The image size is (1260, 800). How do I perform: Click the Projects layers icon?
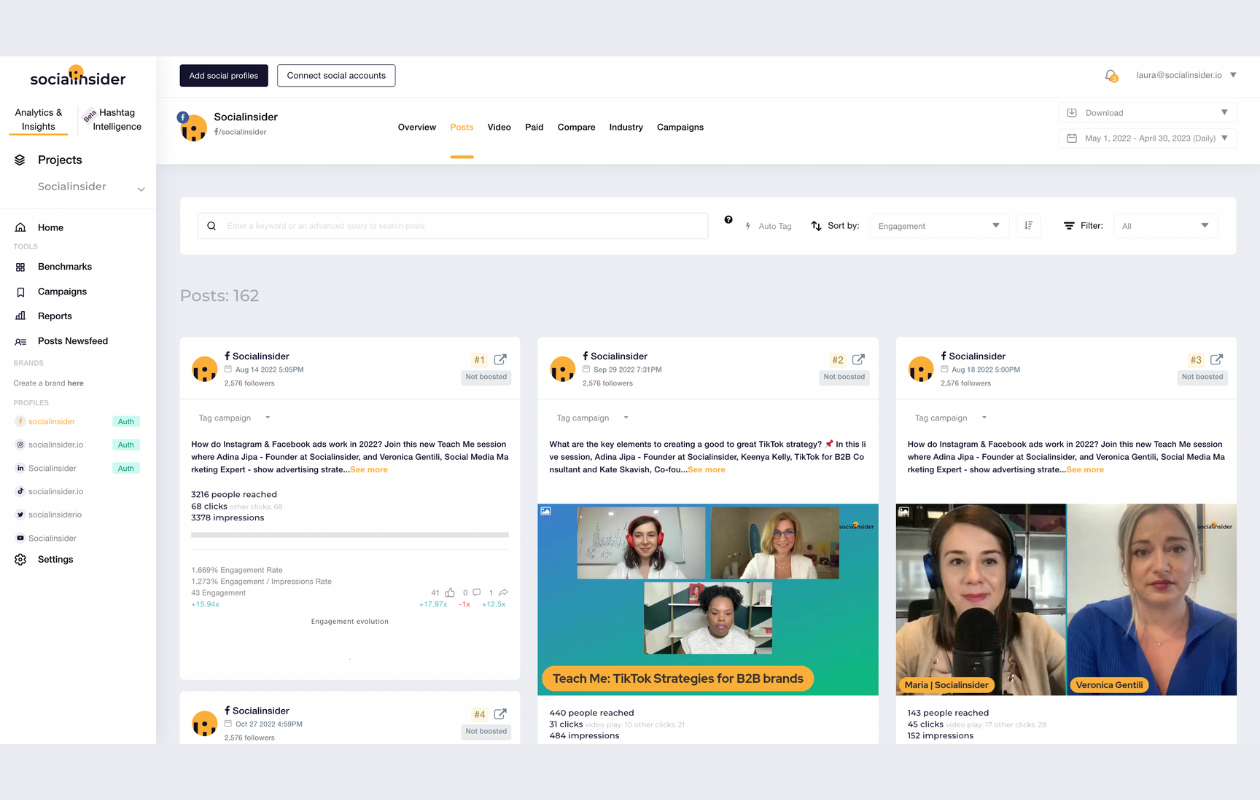(x=20, y=160)
